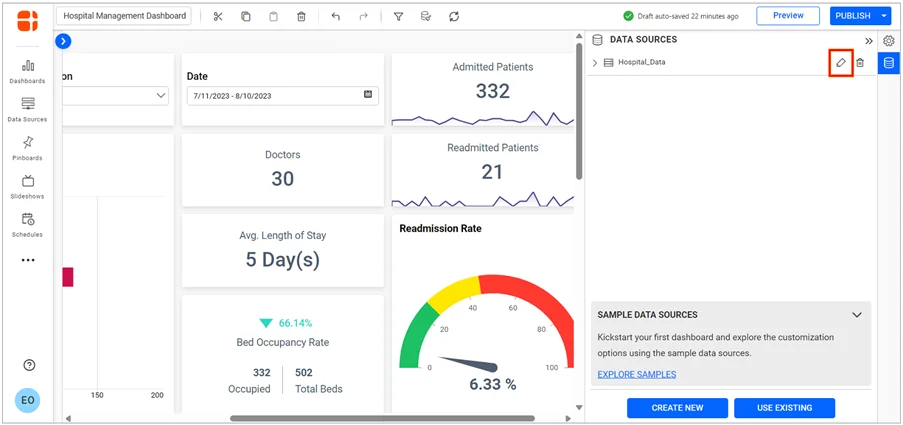The height and width of the screenshot is (425, 903).
Task: Click the Preview button
Action: point(788,16)
